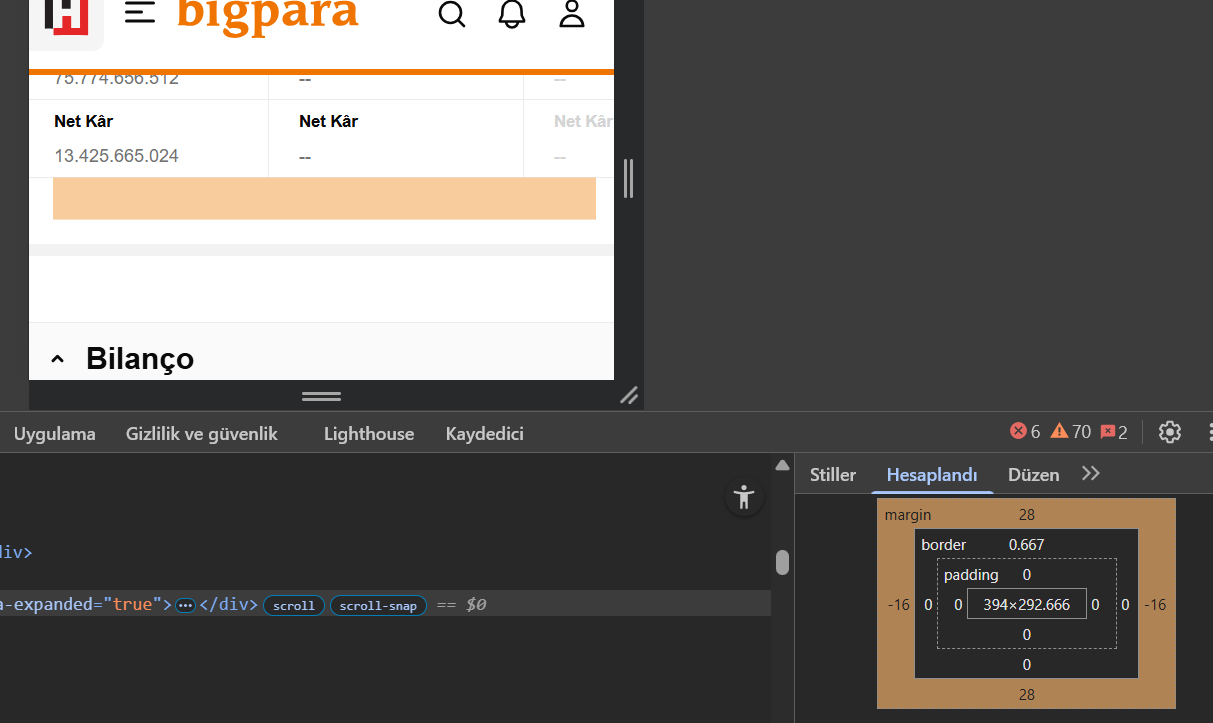Click the device viewport right resize handle

pos(629,178)
